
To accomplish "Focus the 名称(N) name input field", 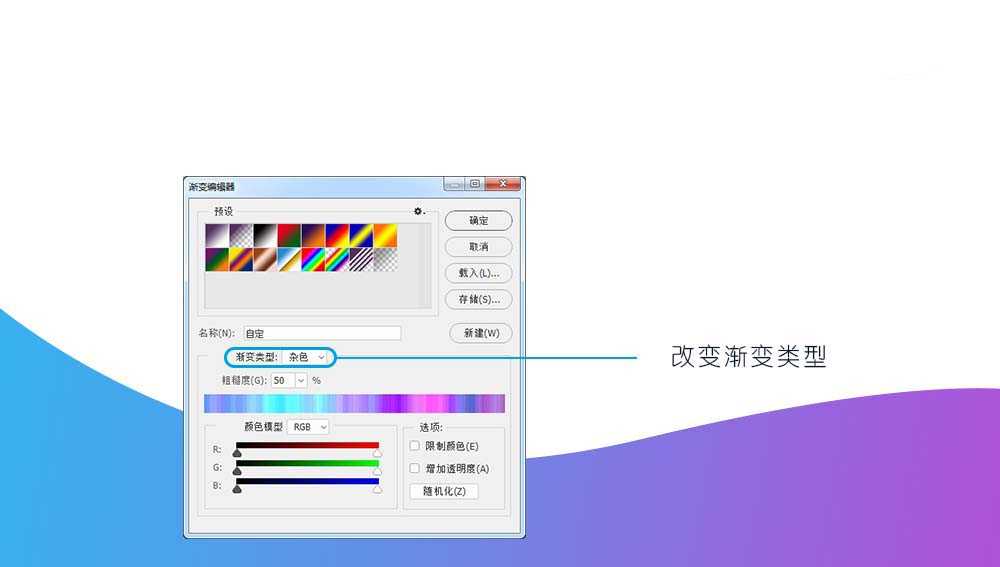I will [322, 333].
